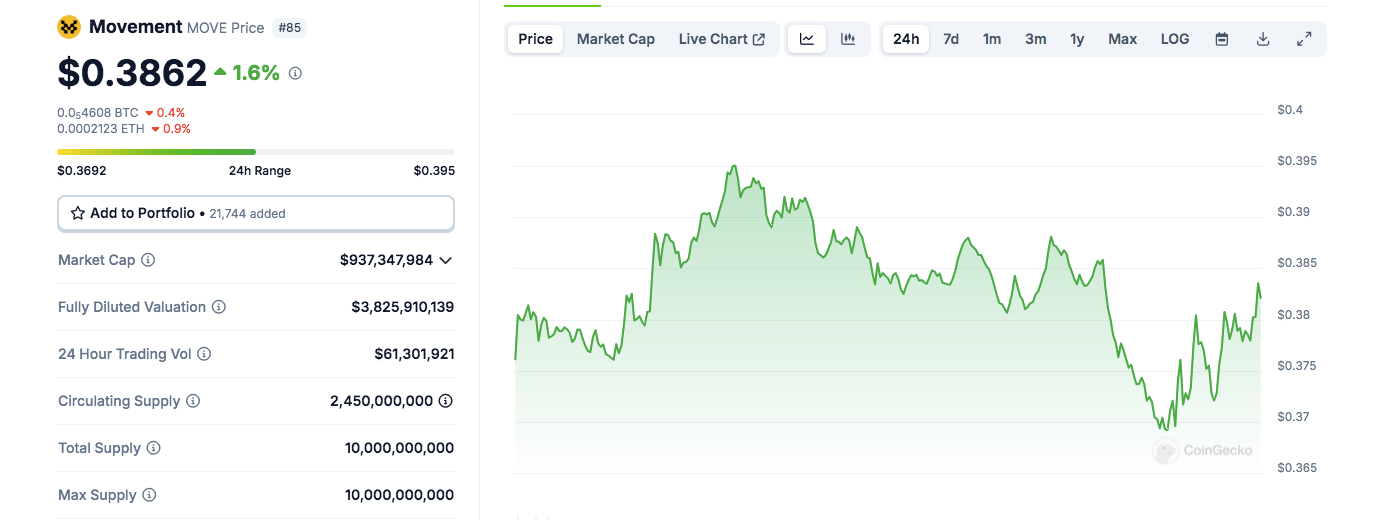The width and height of the screenshot is (1374, 520).
Task: Click the Movement coin logo icon
Action: coord(69,27)
